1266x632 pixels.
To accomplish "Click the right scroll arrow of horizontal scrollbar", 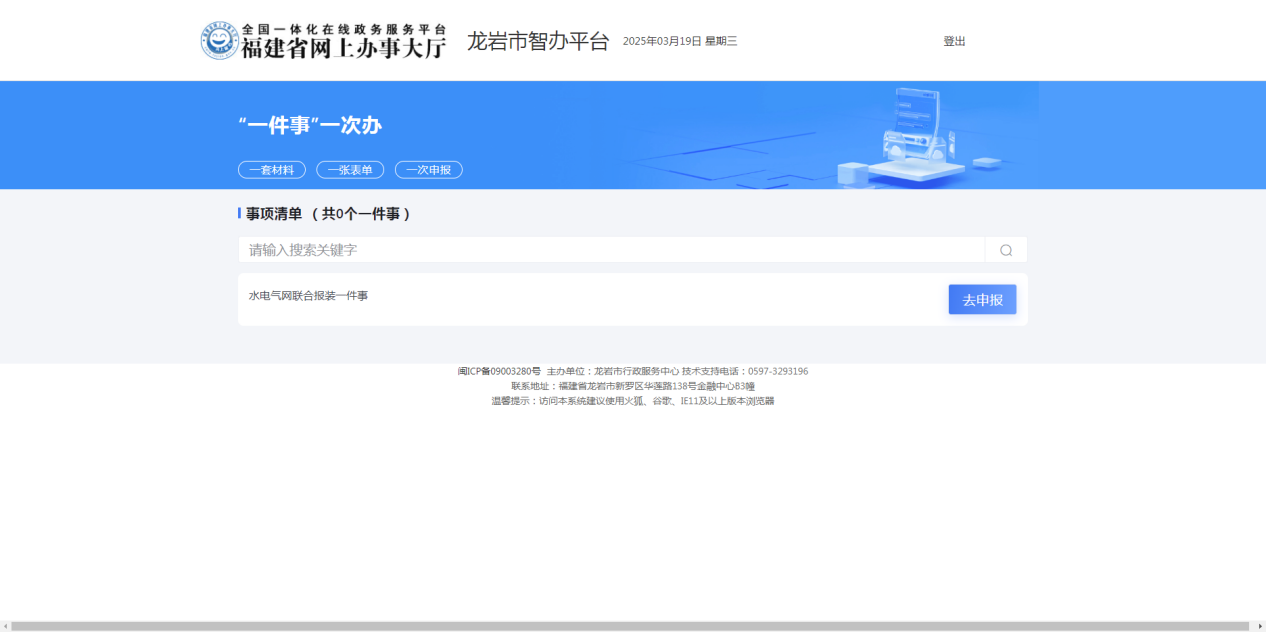I will (x=1260, y=626).
